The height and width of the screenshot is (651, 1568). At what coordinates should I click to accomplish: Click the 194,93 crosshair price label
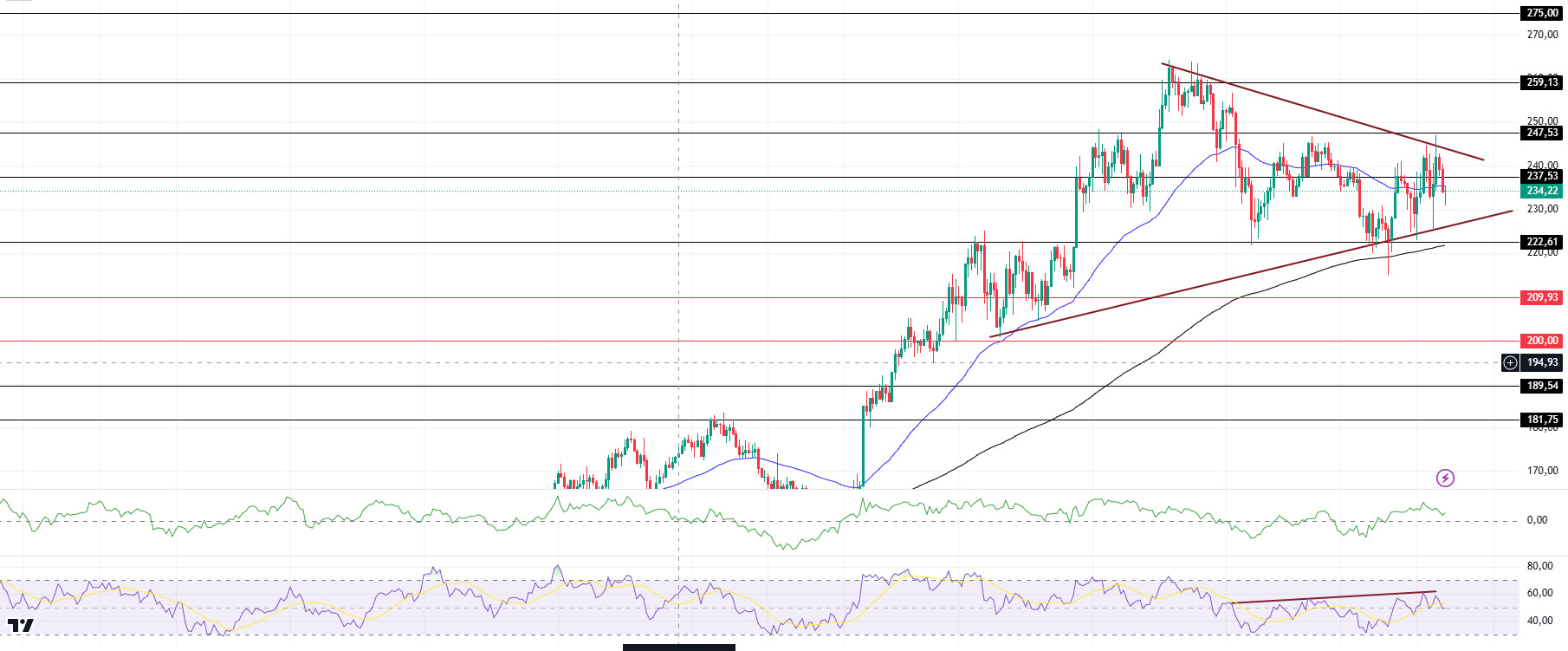tap(1542, 362)
